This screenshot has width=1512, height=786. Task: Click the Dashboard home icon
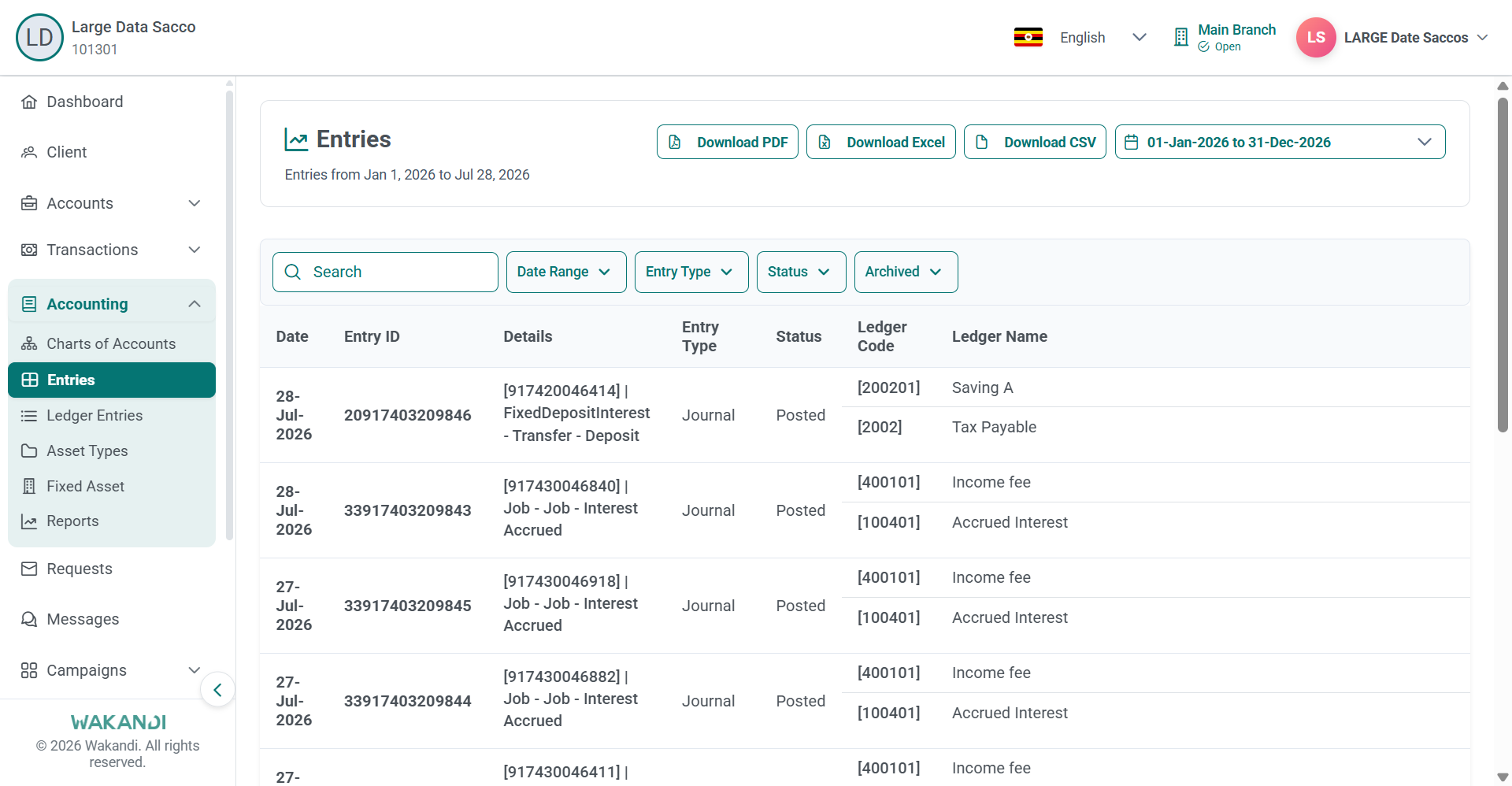29,102
